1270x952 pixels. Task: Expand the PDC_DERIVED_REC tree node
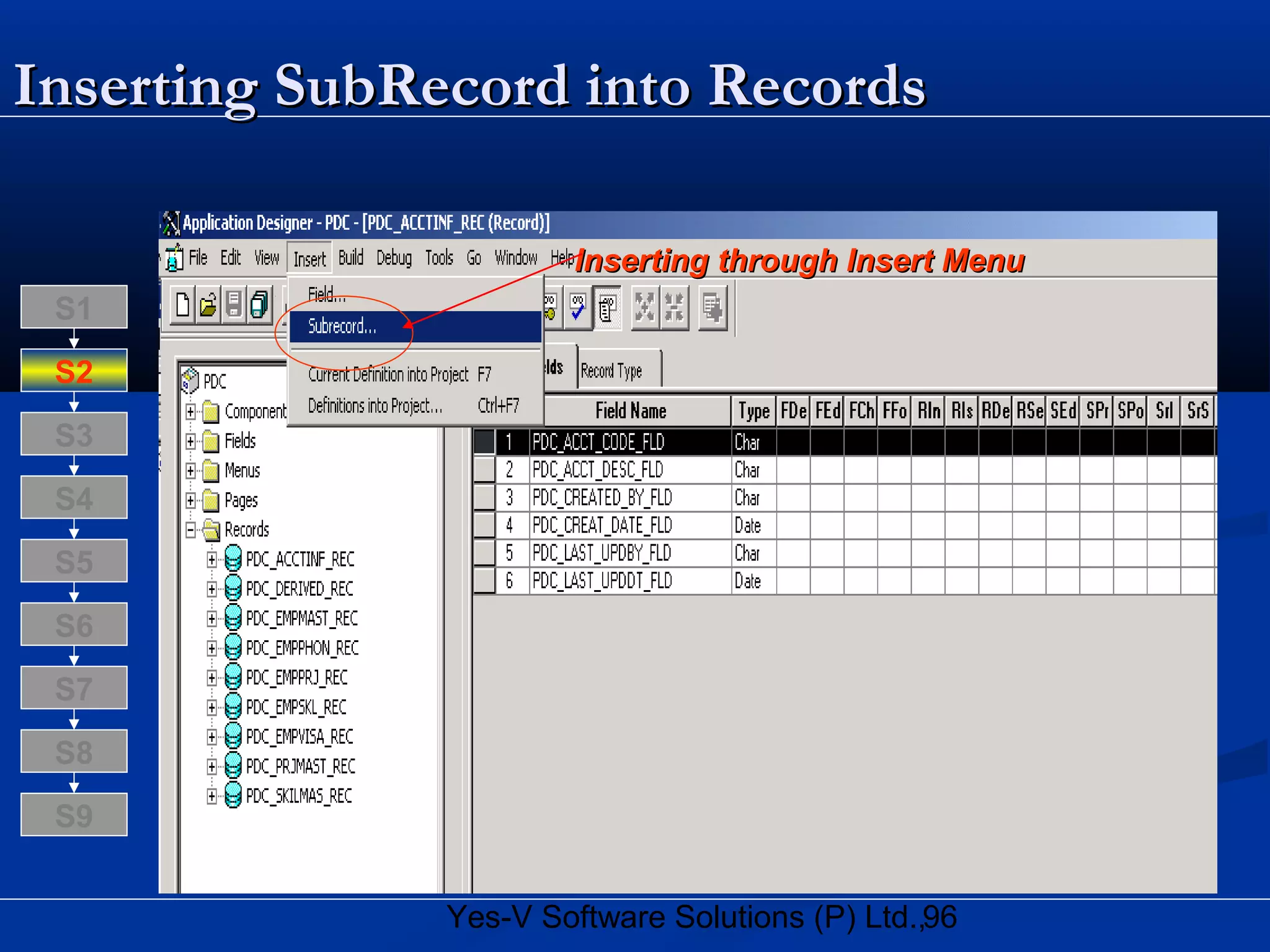[212, 589]
